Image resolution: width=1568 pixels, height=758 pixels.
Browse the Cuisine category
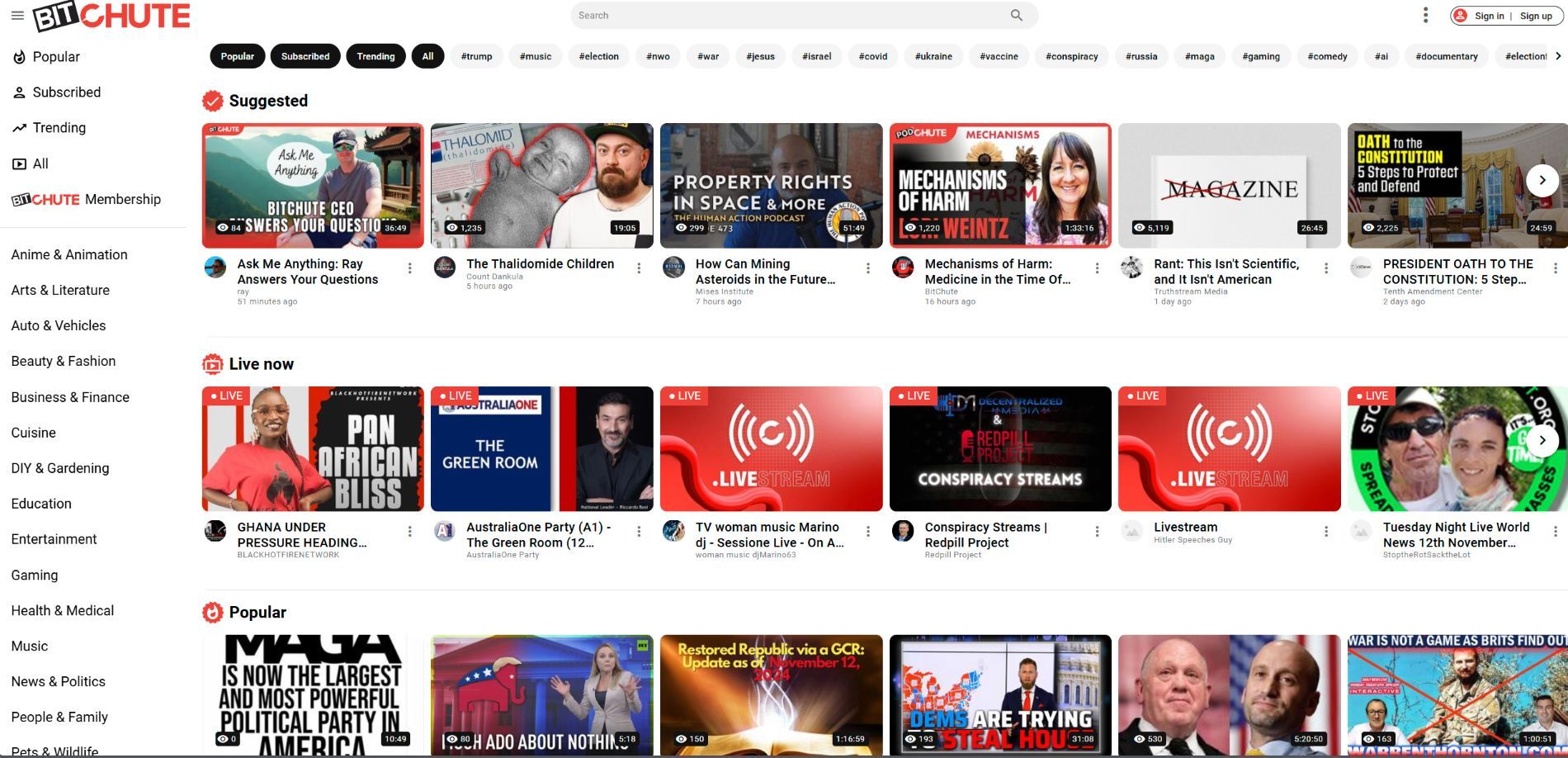[34, 433]
